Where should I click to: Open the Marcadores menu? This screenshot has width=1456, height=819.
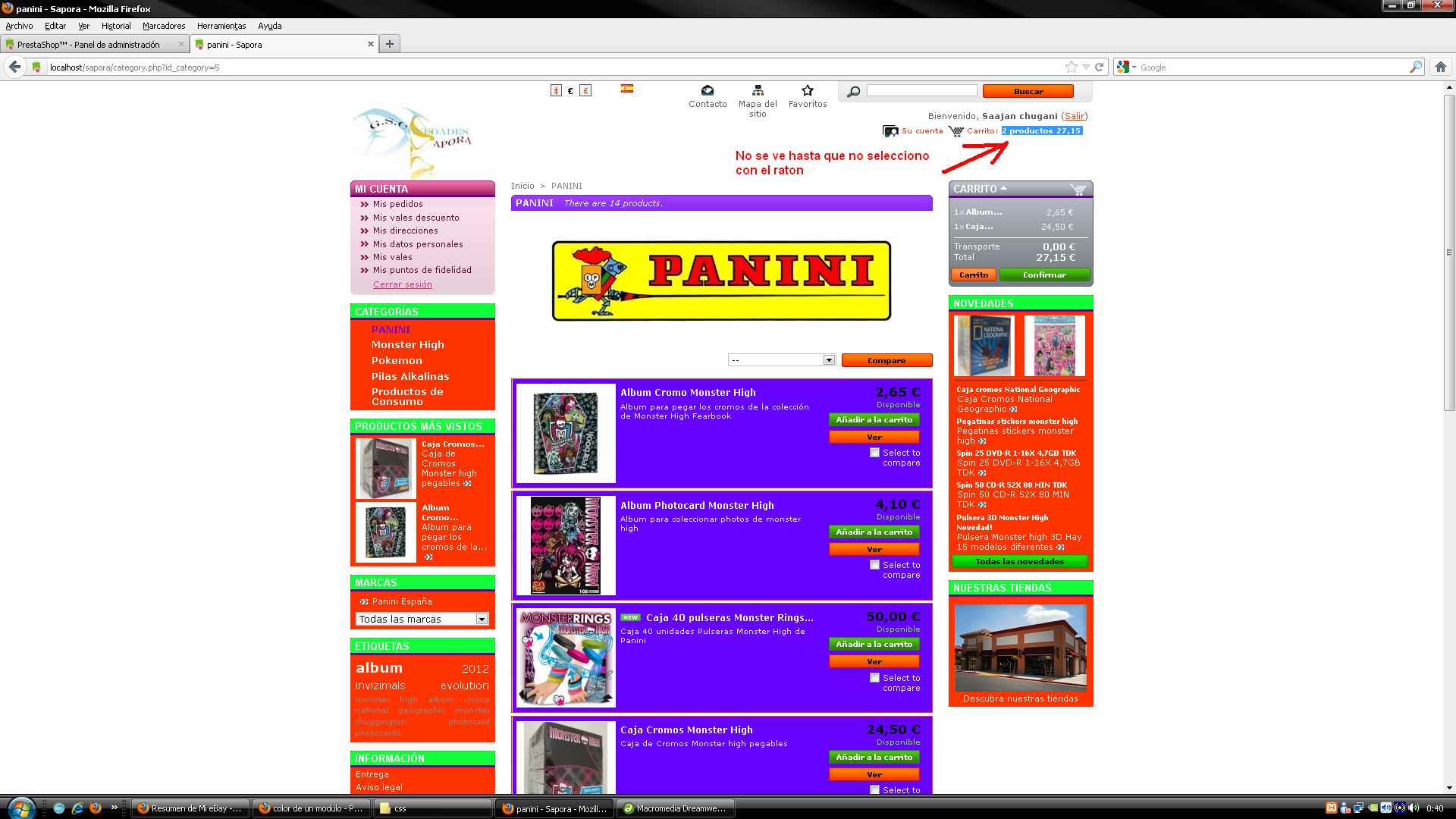(164, 26)
